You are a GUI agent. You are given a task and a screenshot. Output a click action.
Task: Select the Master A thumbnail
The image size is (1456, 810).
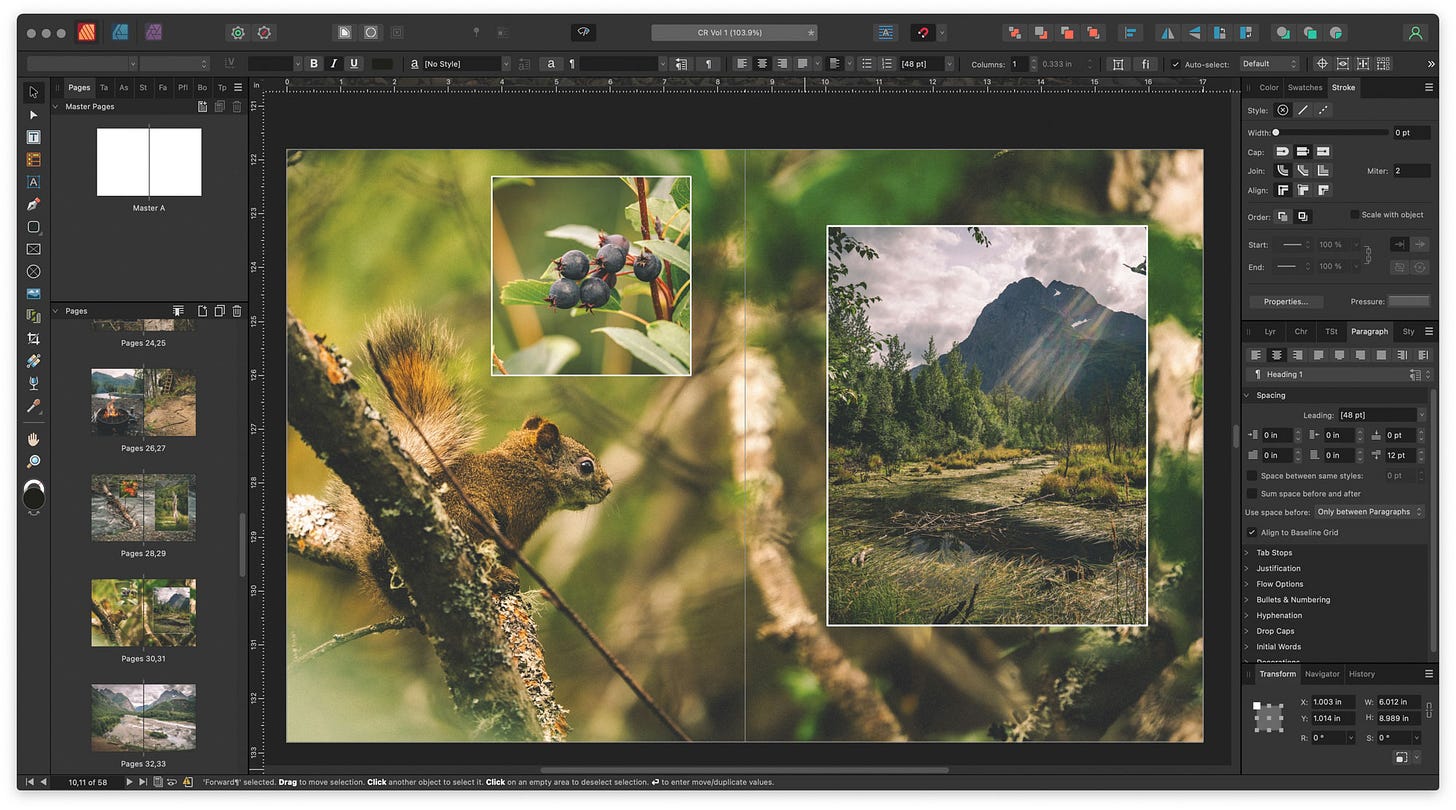point(149,162)
